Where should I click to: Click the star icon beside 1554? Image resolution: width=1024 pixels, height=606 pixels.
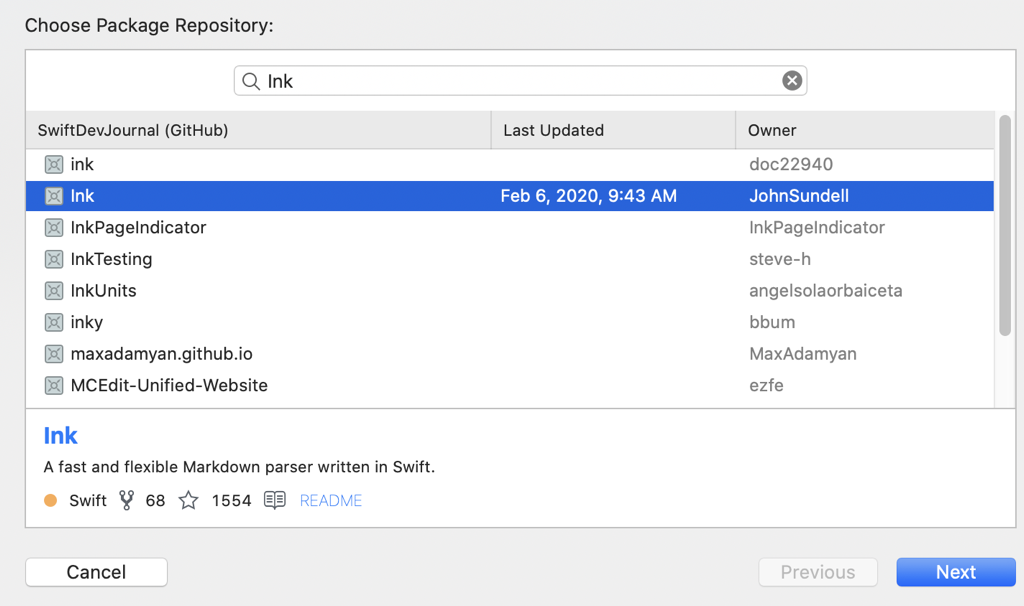pyautogui.click(x=188, y=500)
